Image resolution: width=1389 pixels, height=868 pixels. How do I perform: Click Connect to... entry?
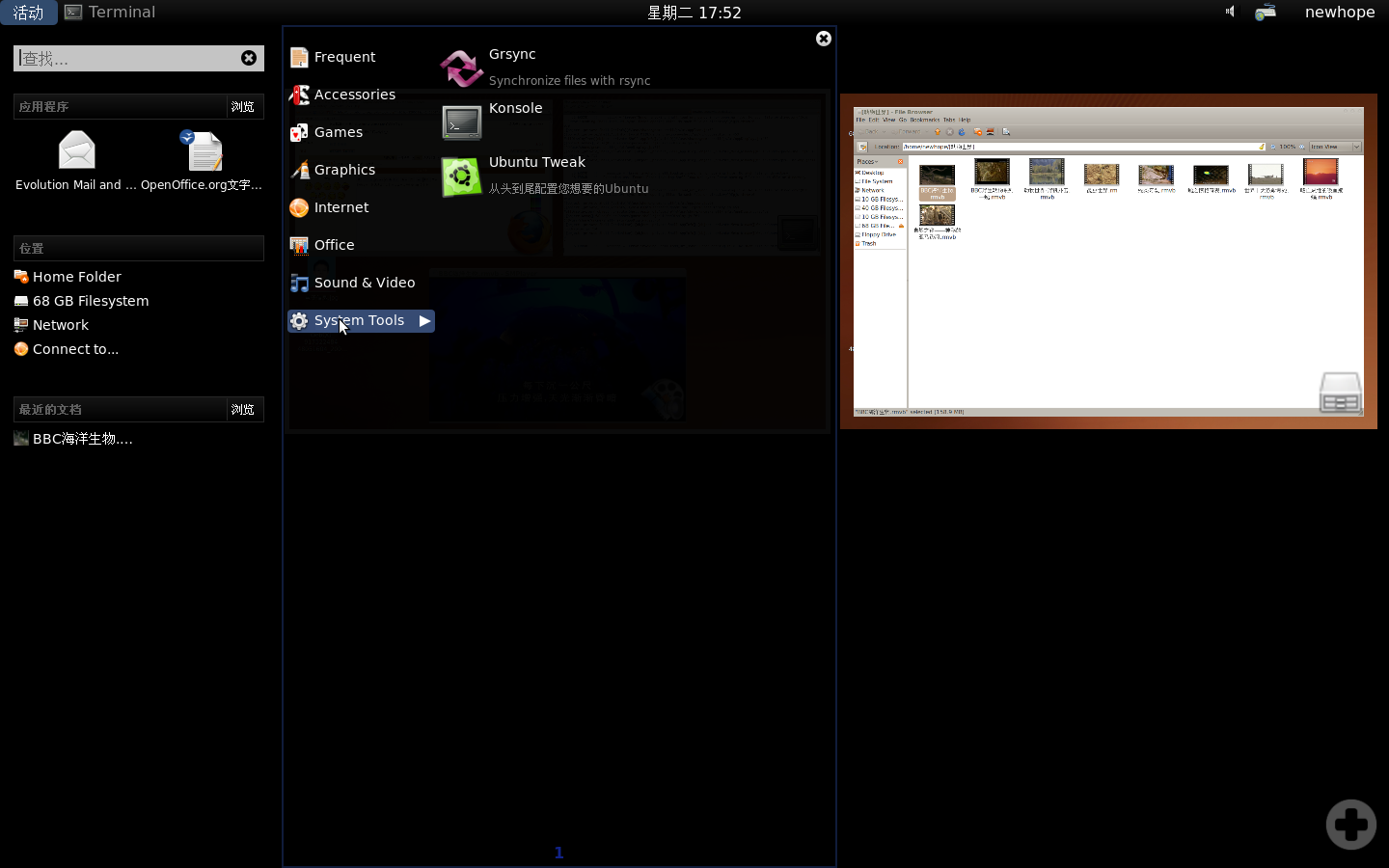pyautogui.click(x=75, y=349)
